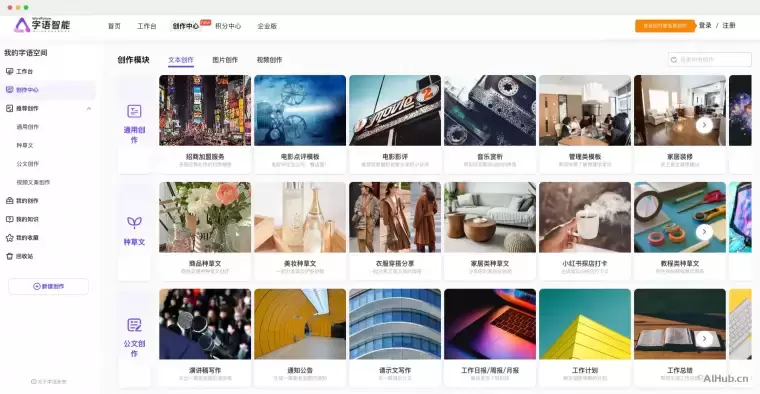The height and width of the screenshot is (394, 760).
Task: Open 工作台 in the top navigation
Action: coord(146,26)
